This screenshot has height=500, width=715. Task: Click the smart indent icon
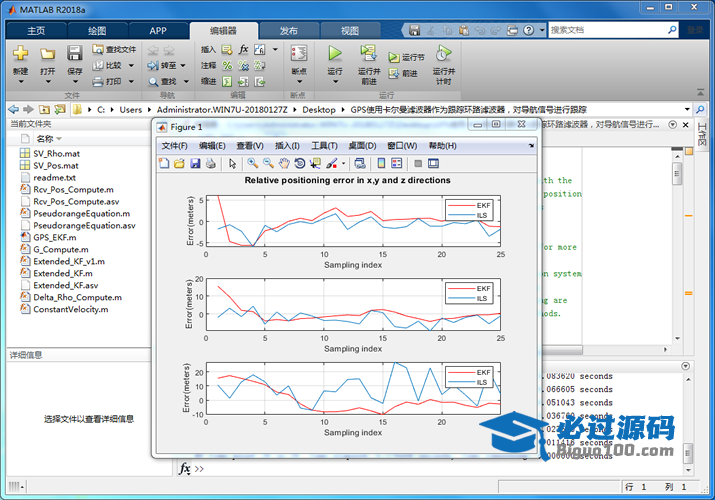[x=227, y=82]
